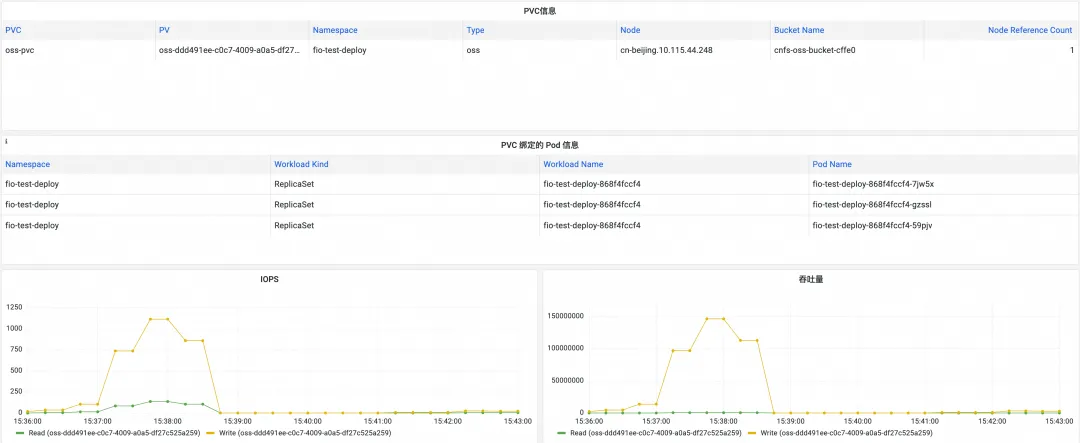Sort pod table by Pod Name header

click(832, 164)
